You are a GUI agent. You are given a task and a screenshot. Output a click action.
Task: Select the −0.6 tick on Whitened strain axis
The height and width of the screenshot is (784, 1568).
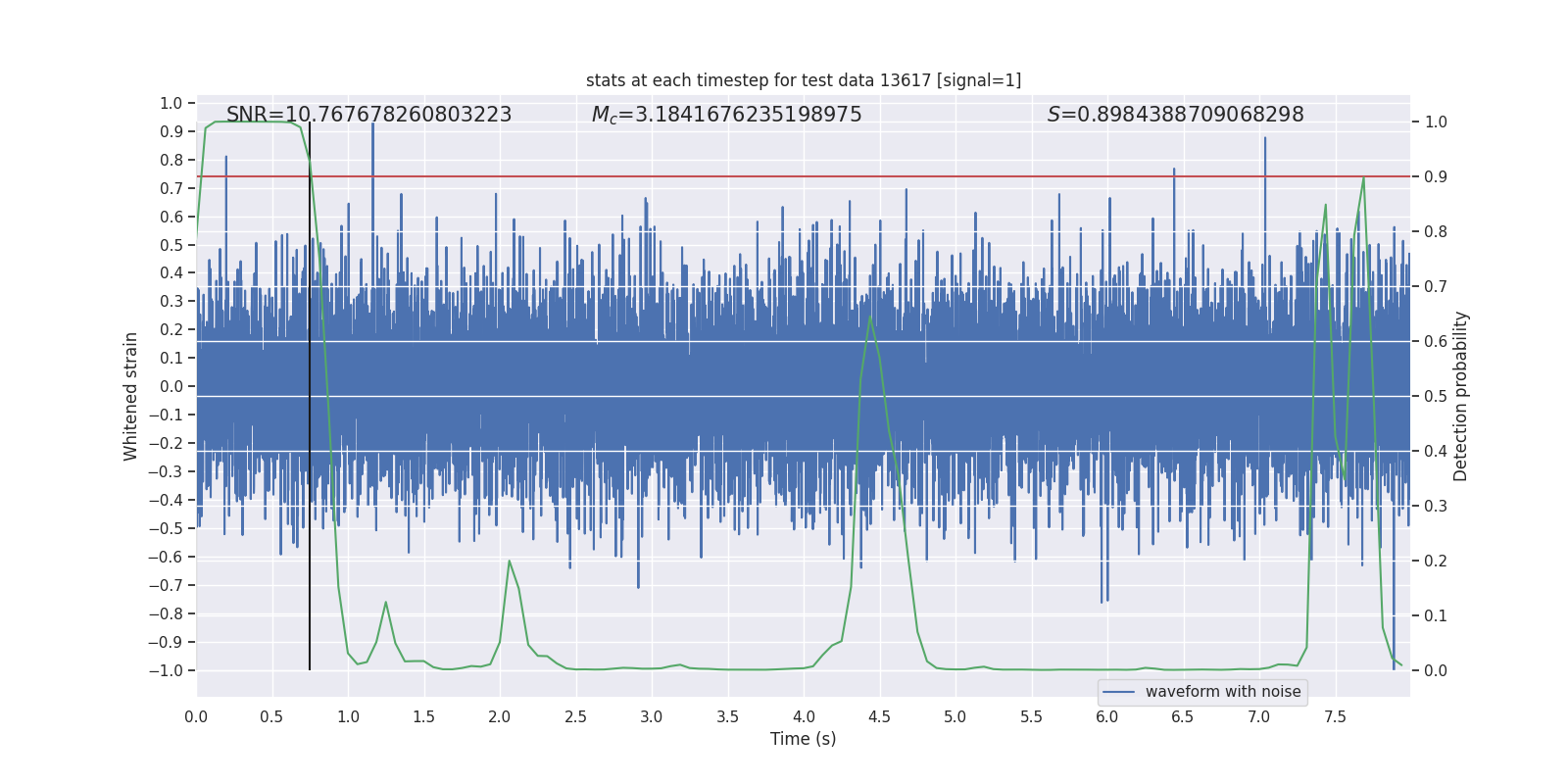[x=166, y=558]
